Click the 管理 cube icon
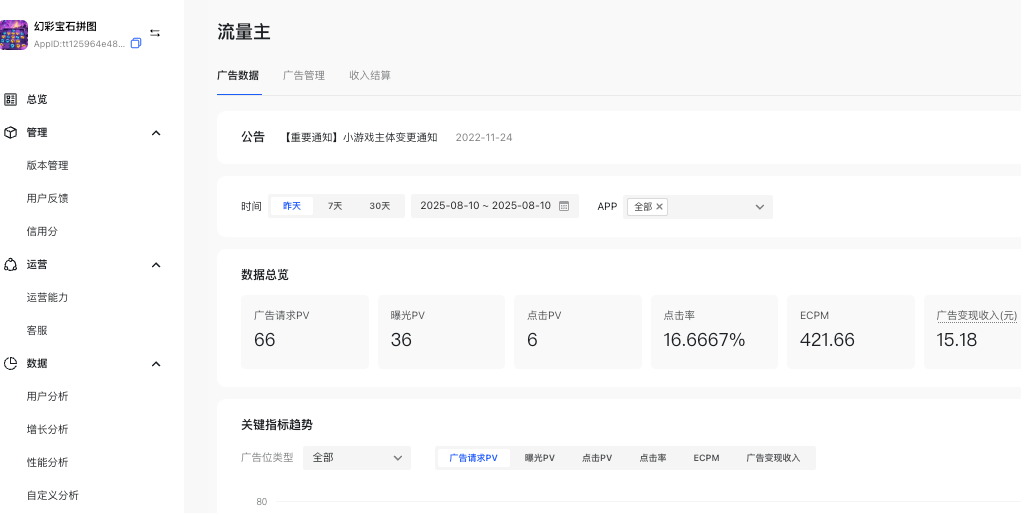 [x=11, y=132]
